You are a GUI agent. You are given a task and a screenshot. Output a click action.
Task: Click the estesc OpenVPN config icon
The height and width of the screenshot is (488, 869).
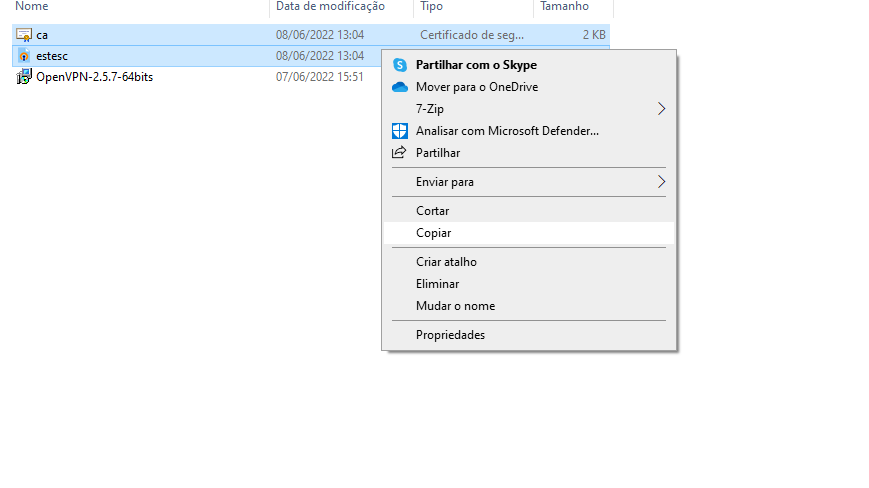point(24,56)
